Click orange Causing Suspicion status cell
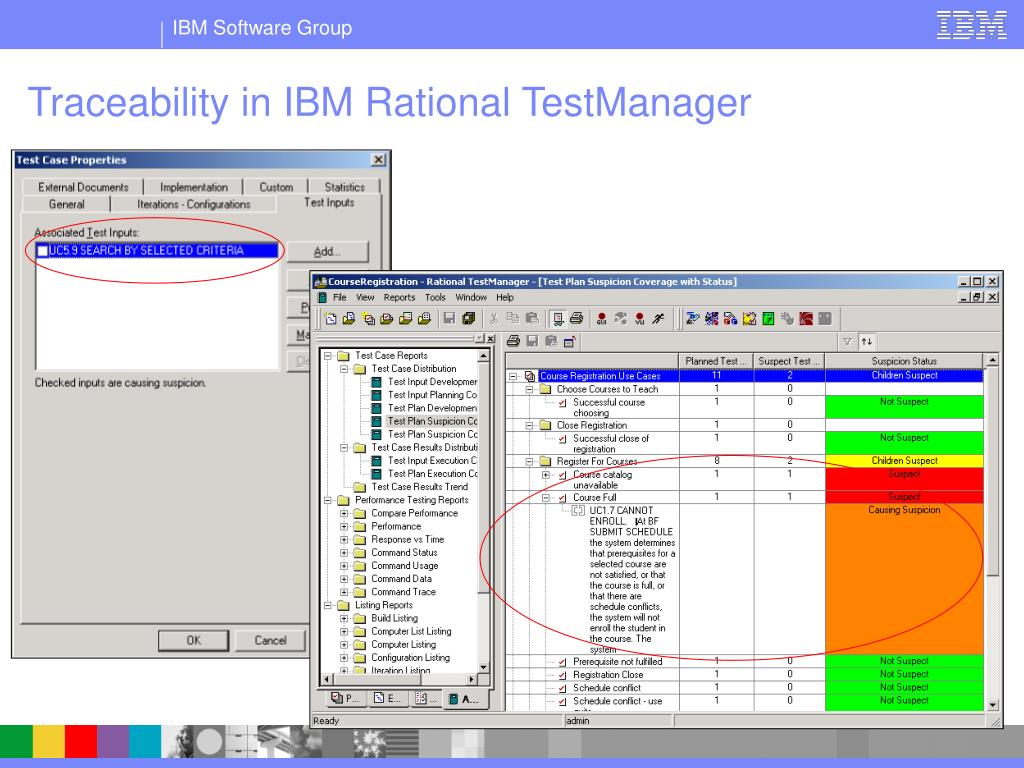 904,578
